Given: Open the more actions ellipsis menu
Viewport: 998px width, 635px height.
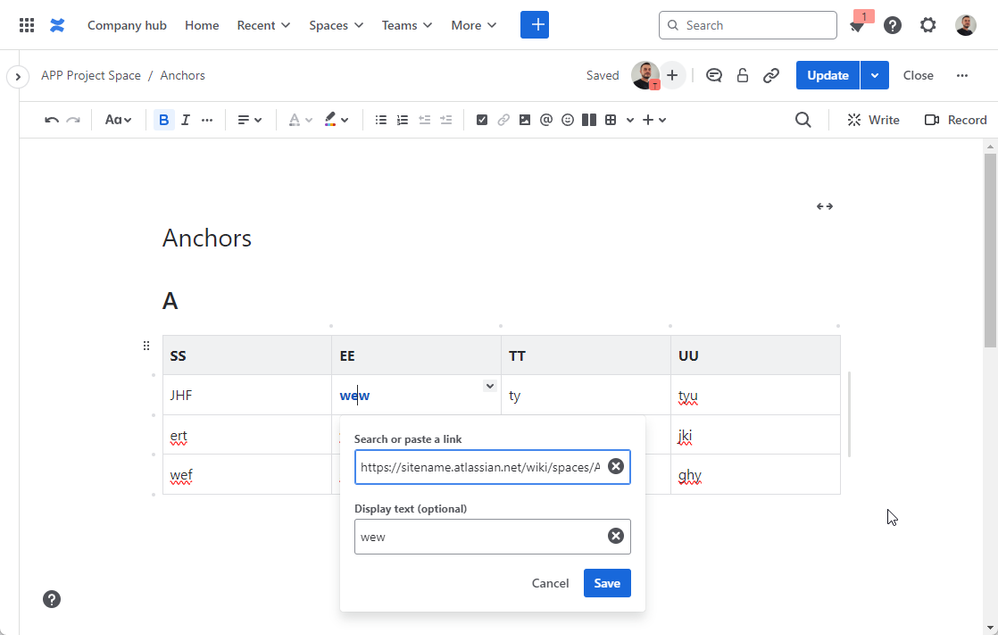Looking at the screenshot, I should [x=962, y=75].
